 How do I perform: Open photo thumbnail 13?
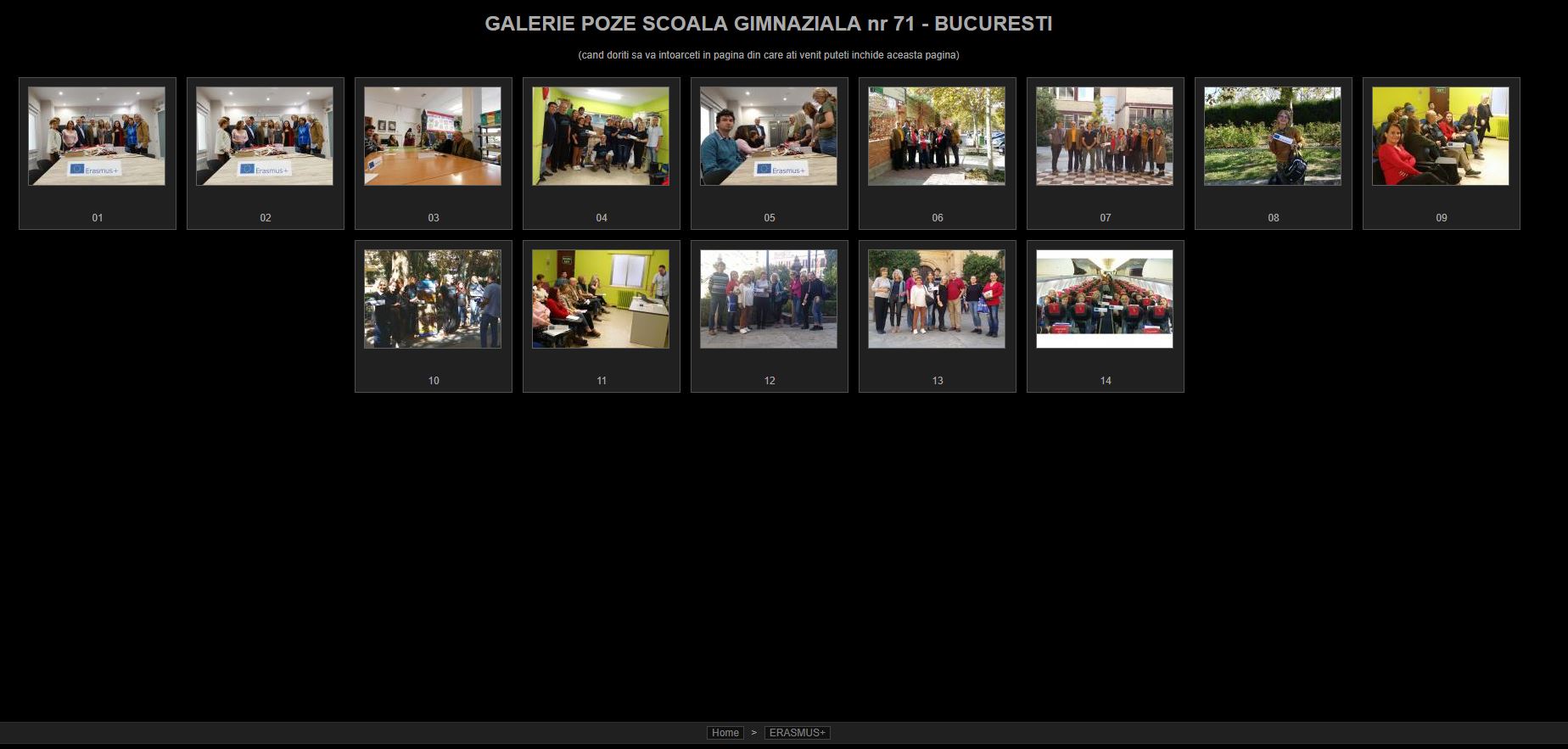(x=937, y=299)
